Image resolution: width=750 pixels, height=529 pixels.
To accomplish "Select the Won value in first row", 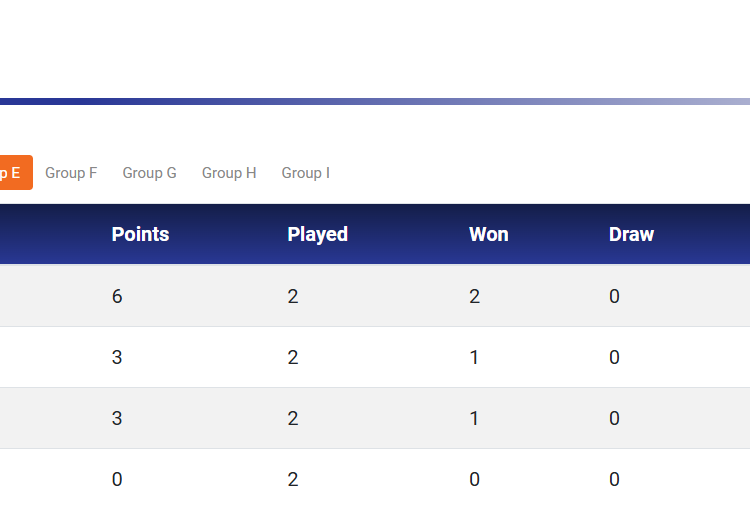I will pos(474,297).
